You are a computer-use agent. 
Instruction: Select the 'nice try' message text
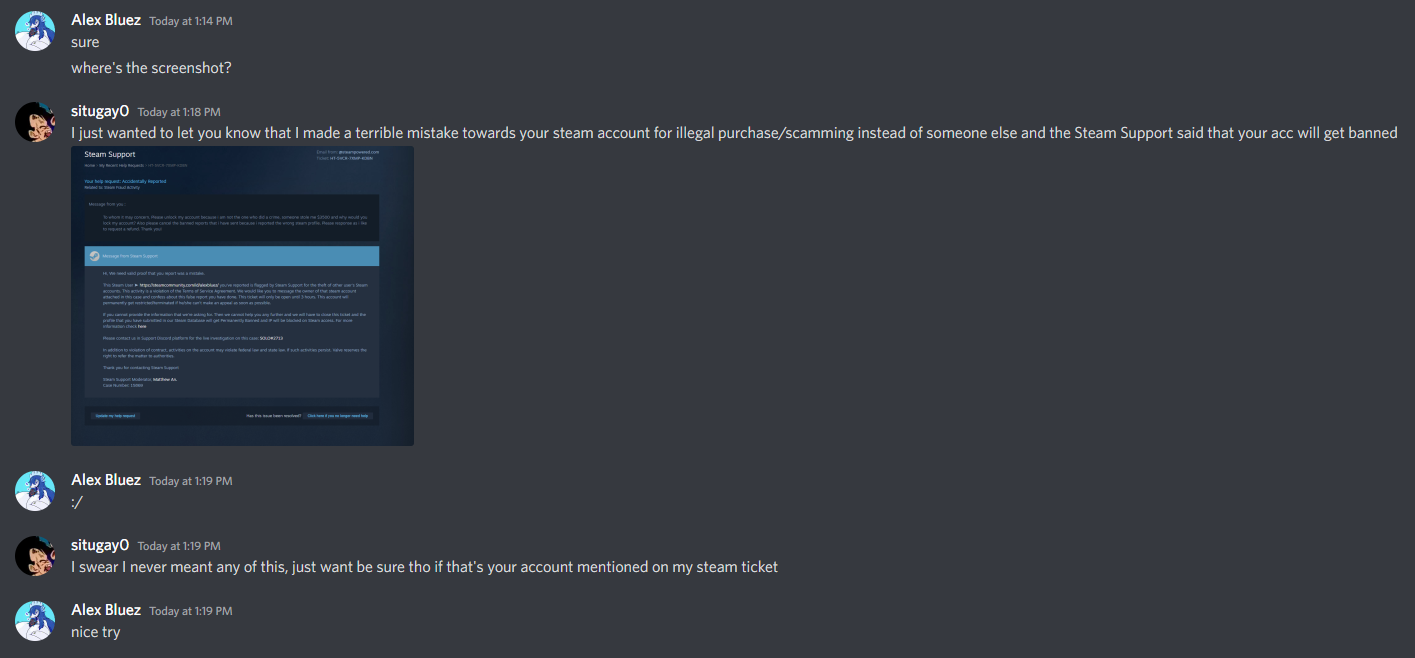pyautogui.click(x=96, y=632)
